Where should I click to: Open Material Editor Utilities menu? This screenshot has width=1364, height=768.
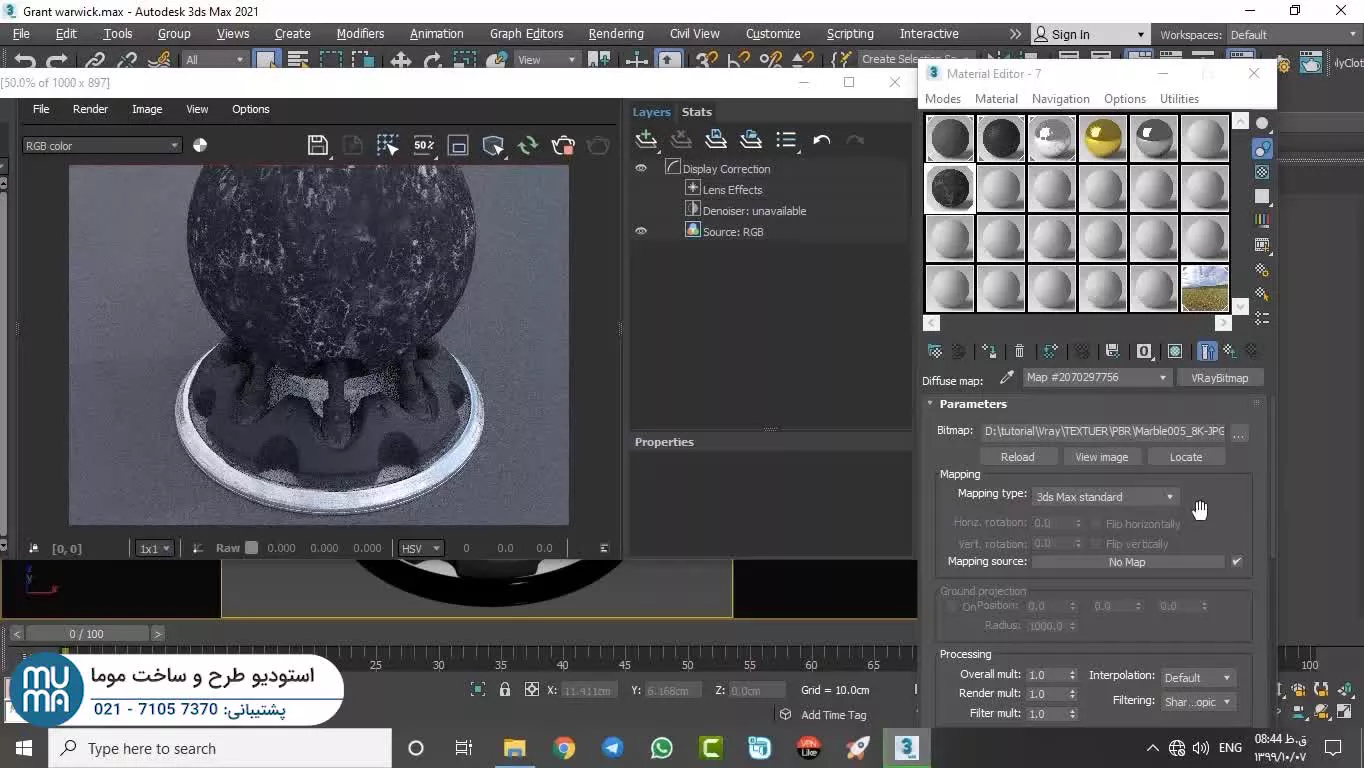[x=1179, y=99]
